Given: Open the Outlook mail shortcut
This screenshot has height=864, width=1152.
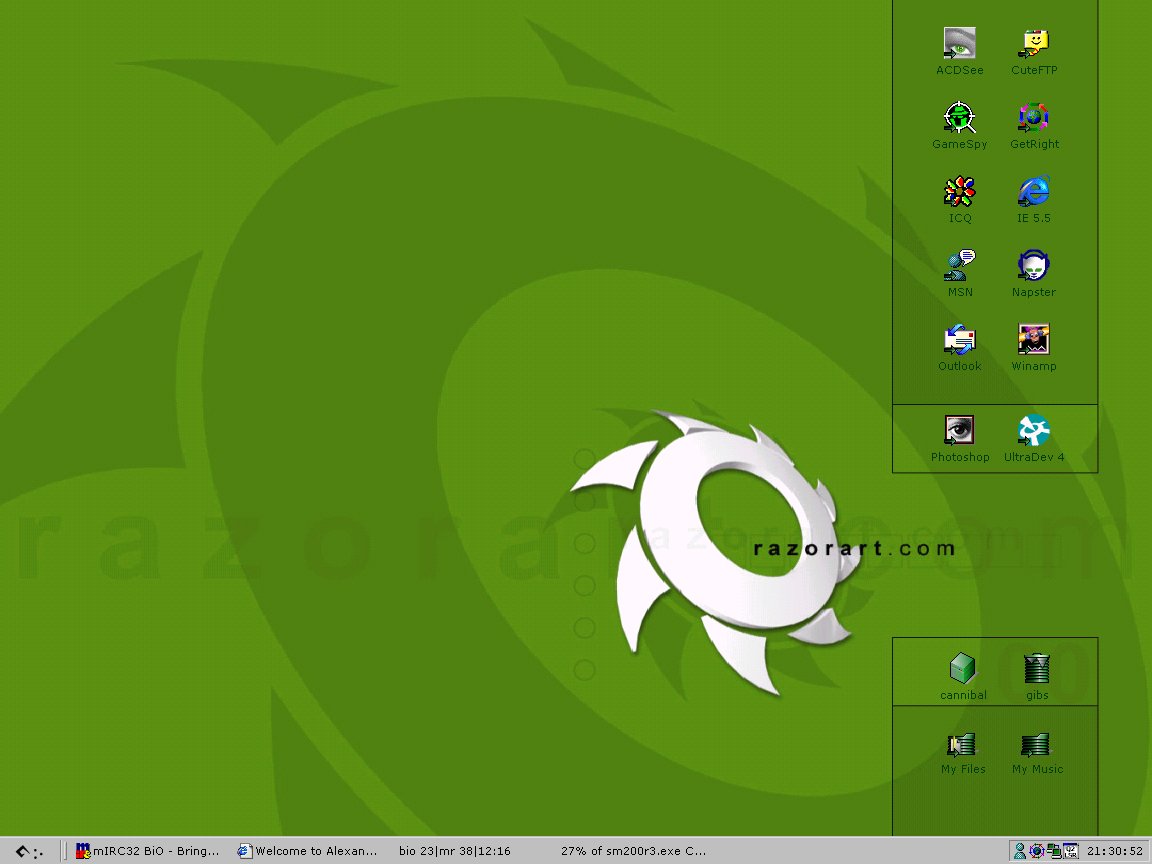Looking at the screenshot, I should (959, 340).
